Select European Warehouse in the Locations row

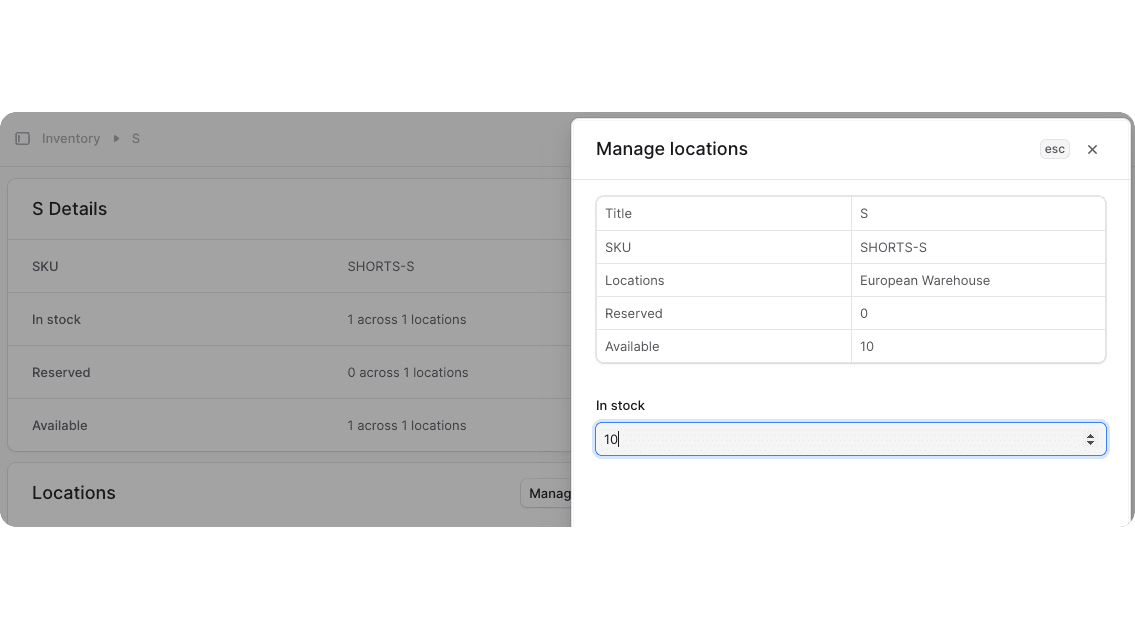pyautogui.click(x=924, y=280)
